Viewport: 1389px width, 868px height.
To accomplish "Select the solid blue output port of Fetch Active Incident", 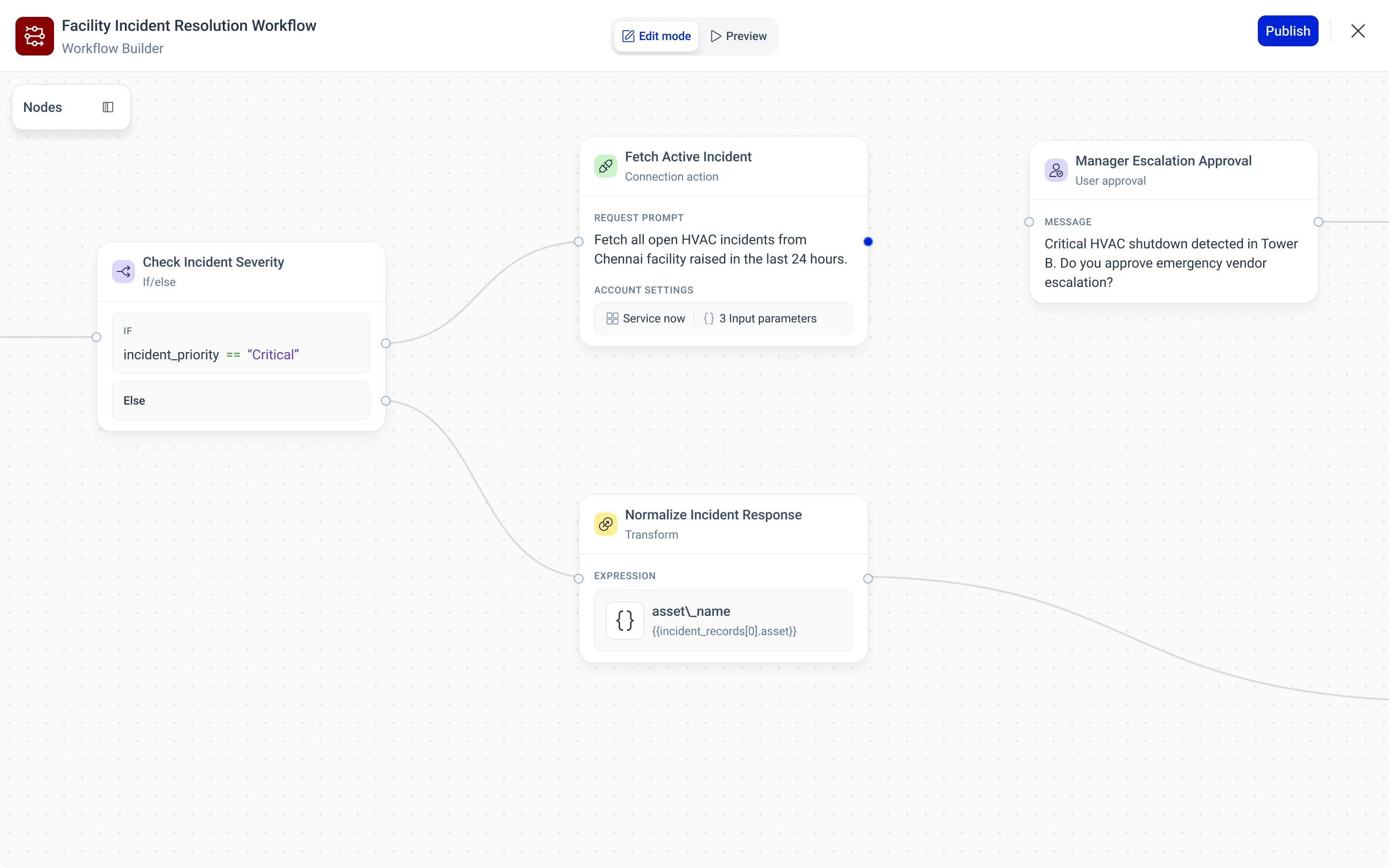I will (868, 242).
